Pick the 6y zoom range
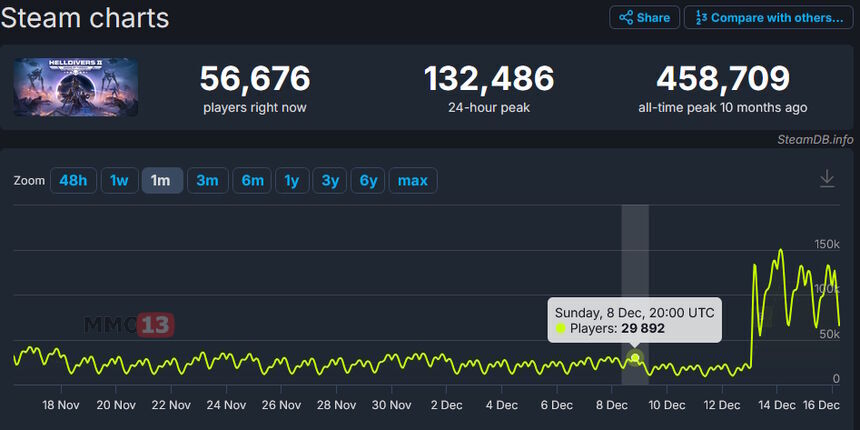Viewport: 860px width, 430px height. 368,181
